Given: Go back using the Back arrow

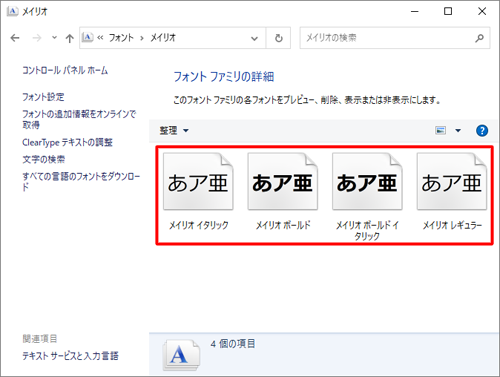Looking at the screenshot, I should 15,38.
